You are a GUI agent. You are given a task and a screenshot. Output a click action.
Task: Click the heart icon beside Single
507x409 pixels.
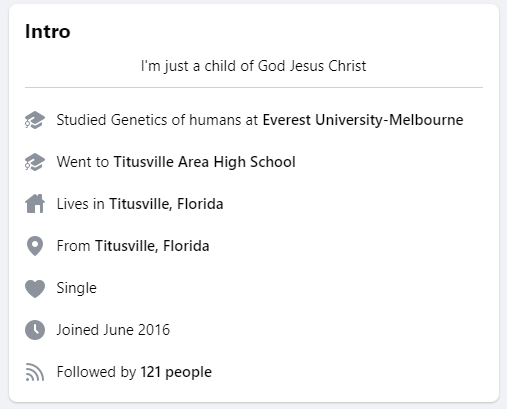(35, 288)
